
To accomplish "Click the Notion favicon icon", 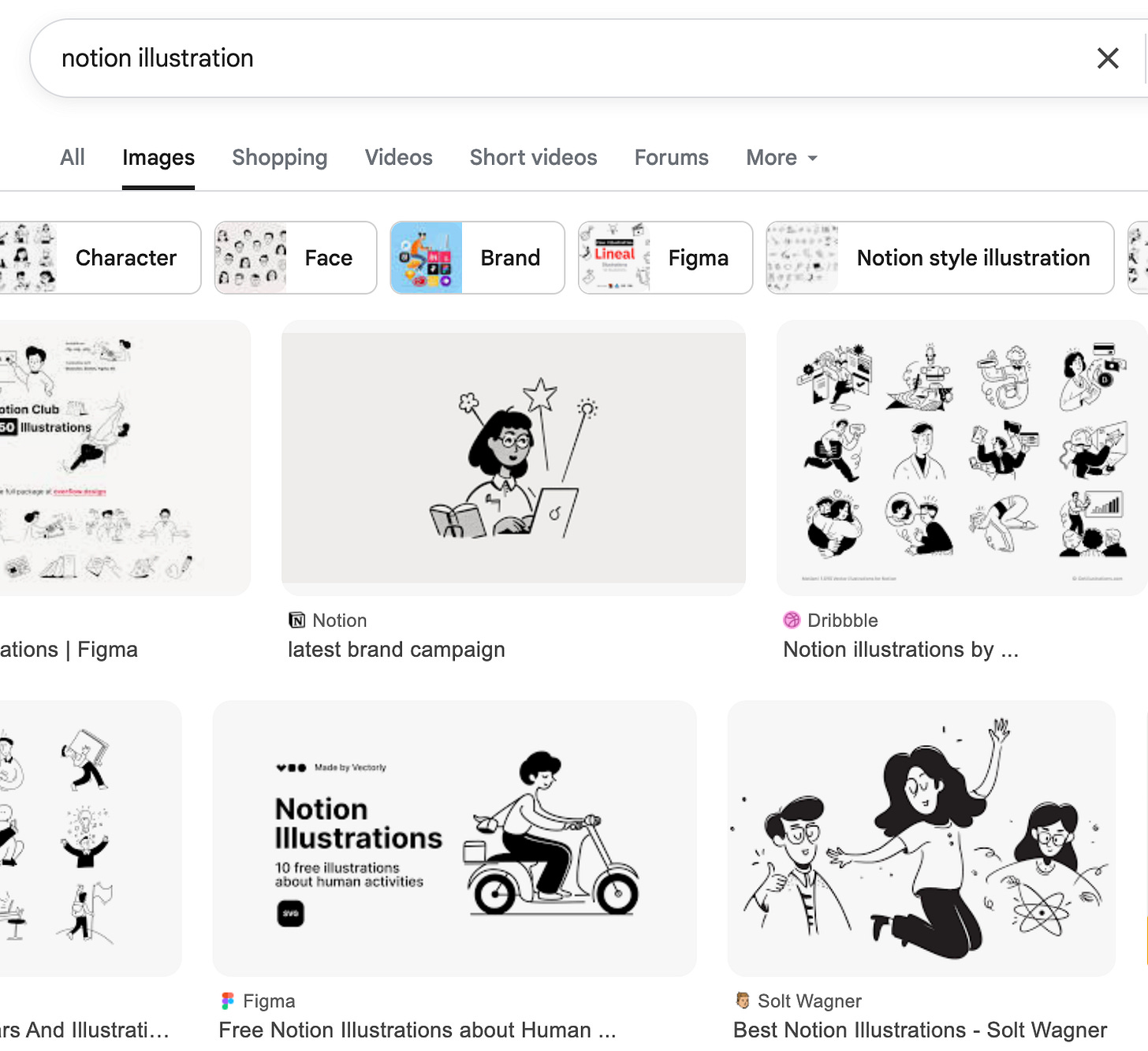I will [296, 621].
